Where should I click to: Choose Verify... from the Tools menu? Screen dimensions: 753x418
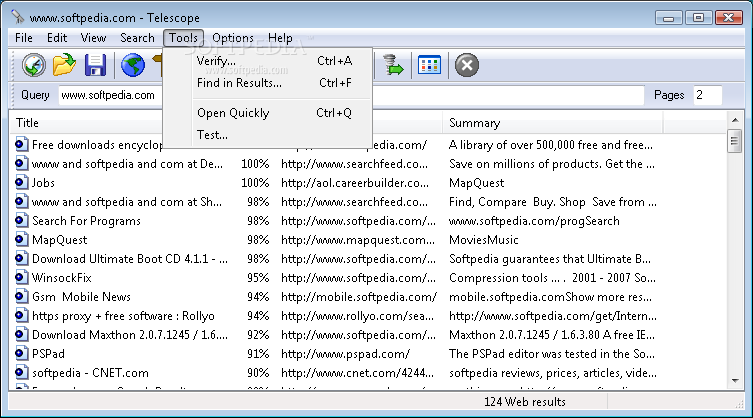pyautogui.click(x=267, y=61)
